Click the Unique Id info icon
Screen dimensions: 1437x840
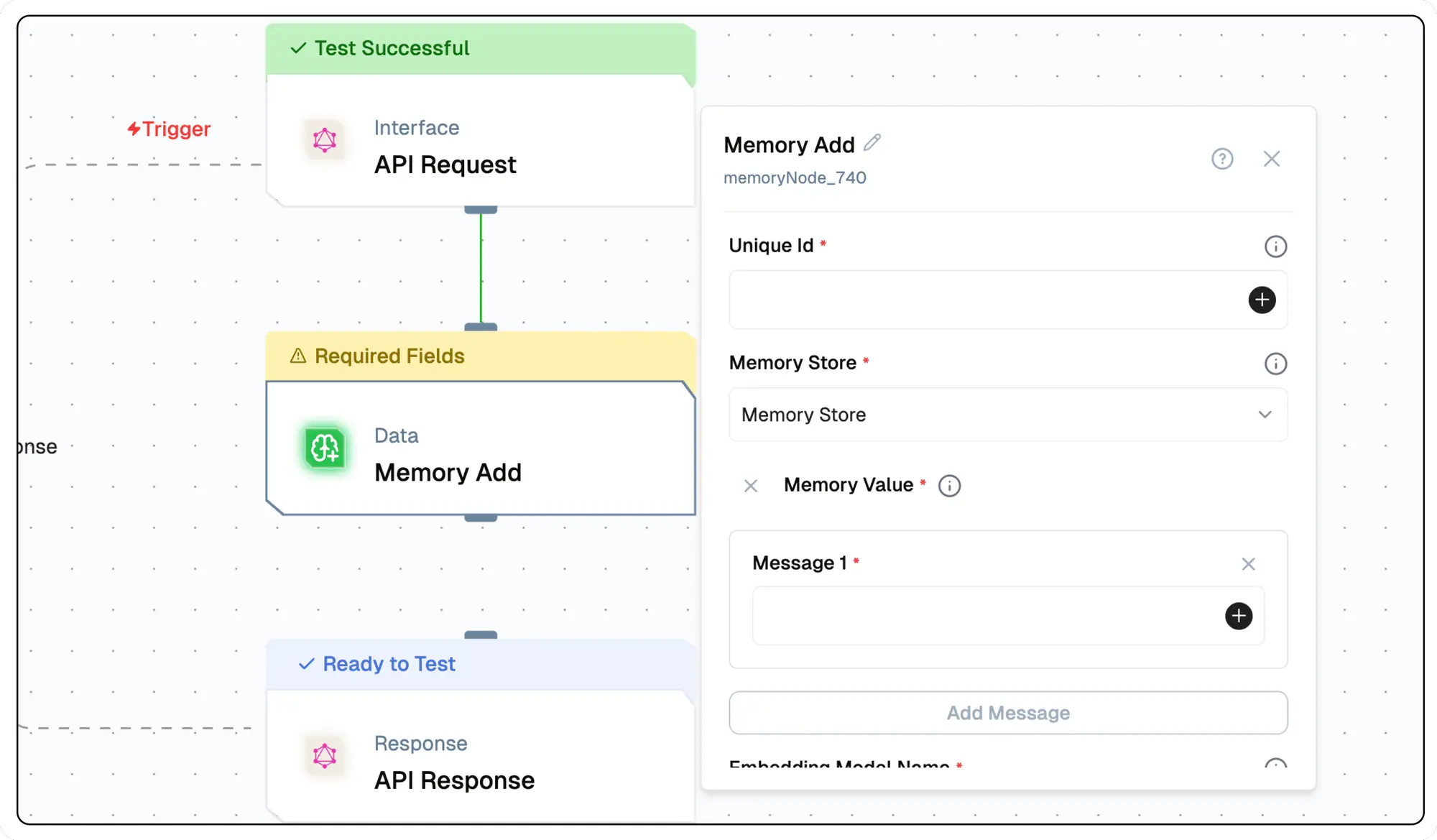coord(1275,246)
